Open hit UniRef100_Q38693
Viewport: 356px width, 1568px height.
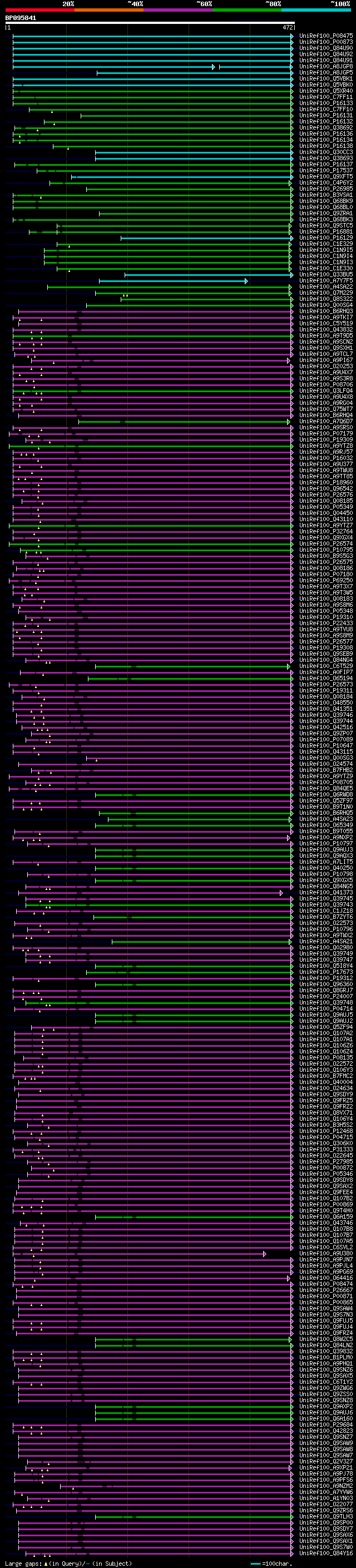point(325,159)
